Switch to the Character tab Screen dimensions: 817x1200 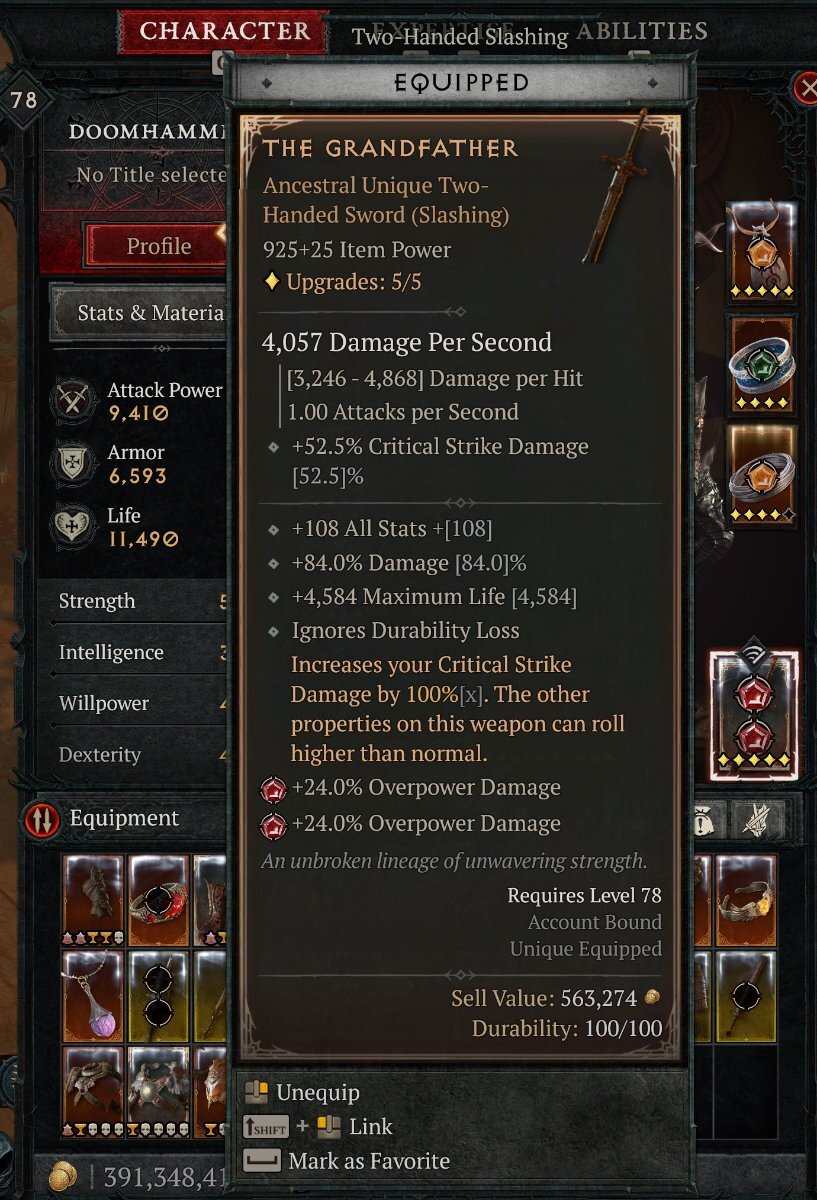pos(223,31)
